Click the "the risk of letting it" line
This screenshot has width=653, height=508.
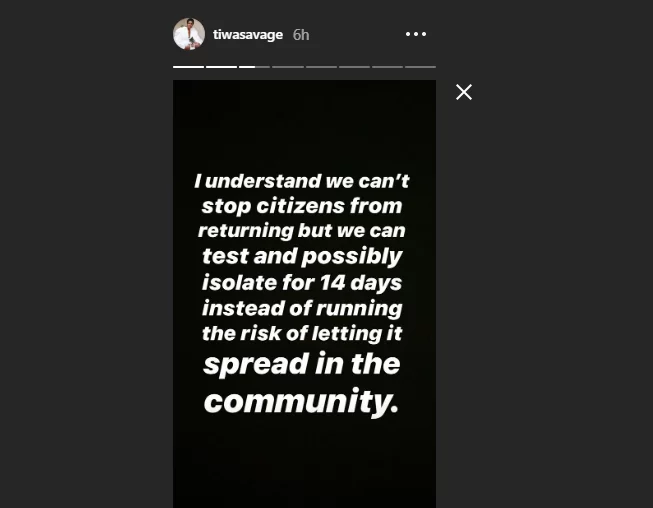pyautogui.click(x=302, y=332)
